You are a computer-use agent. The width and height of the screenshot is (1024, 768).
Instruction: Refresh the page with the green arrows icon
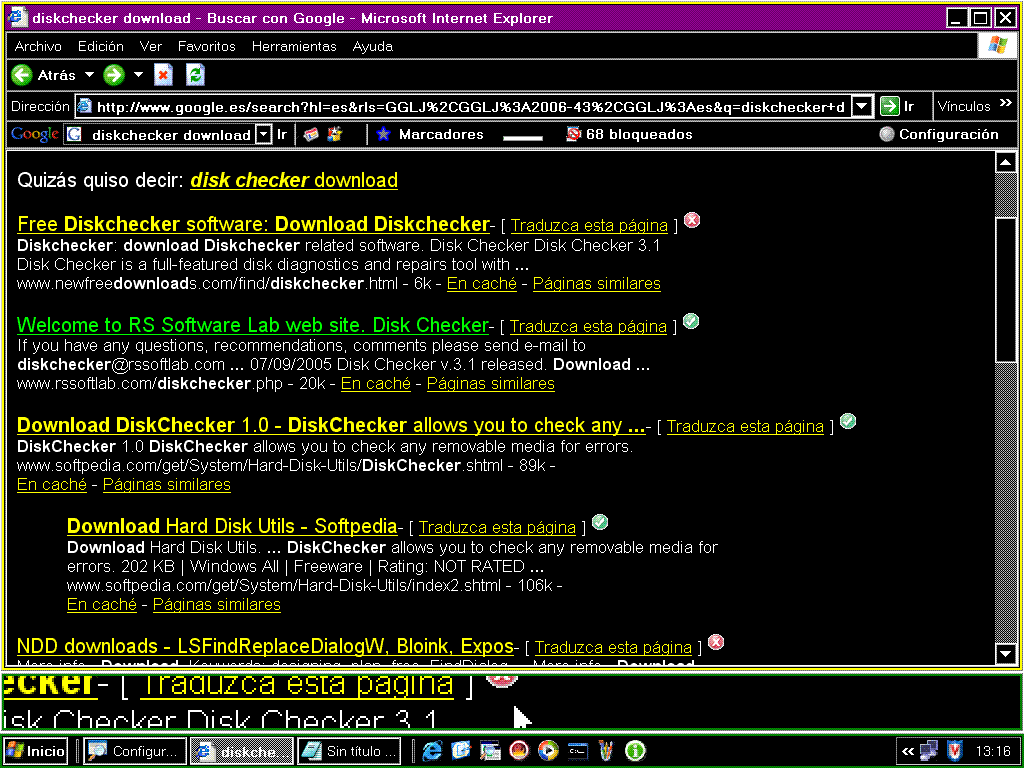(195, 75)
